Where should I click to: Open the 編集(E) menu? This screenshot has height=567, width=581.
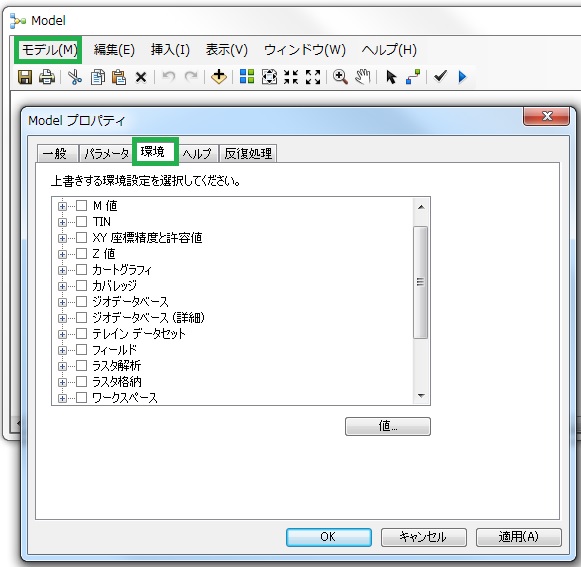(x=114, y=50)
